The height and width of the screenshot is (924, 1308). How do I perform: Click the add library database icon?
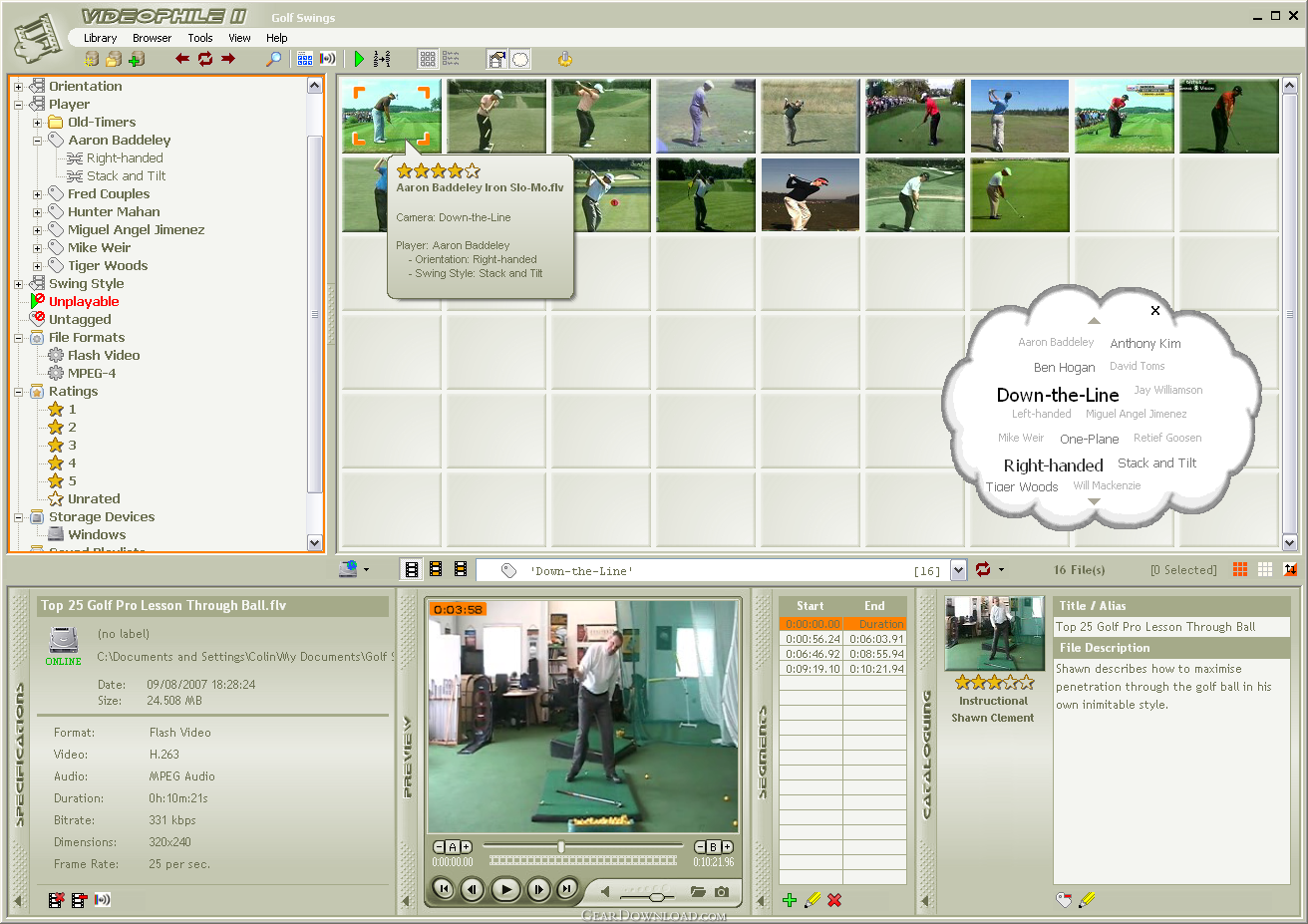(137, 59)
